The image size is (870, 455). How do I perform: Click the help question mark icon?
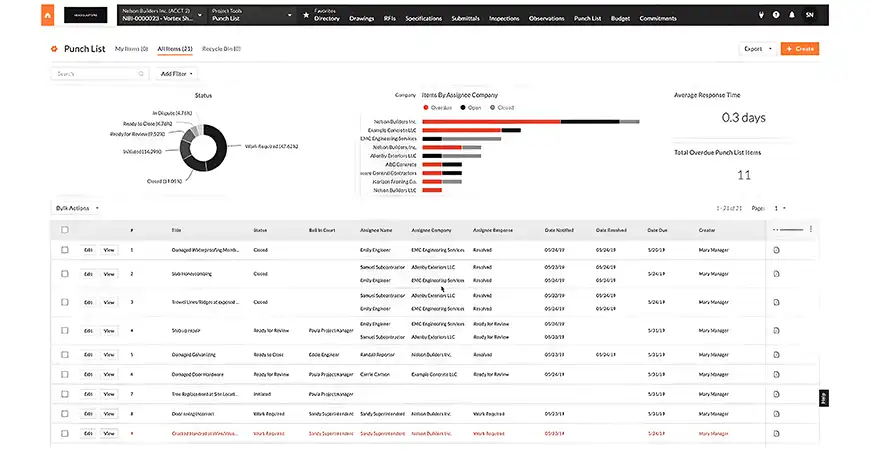click(x=776, y=16)
